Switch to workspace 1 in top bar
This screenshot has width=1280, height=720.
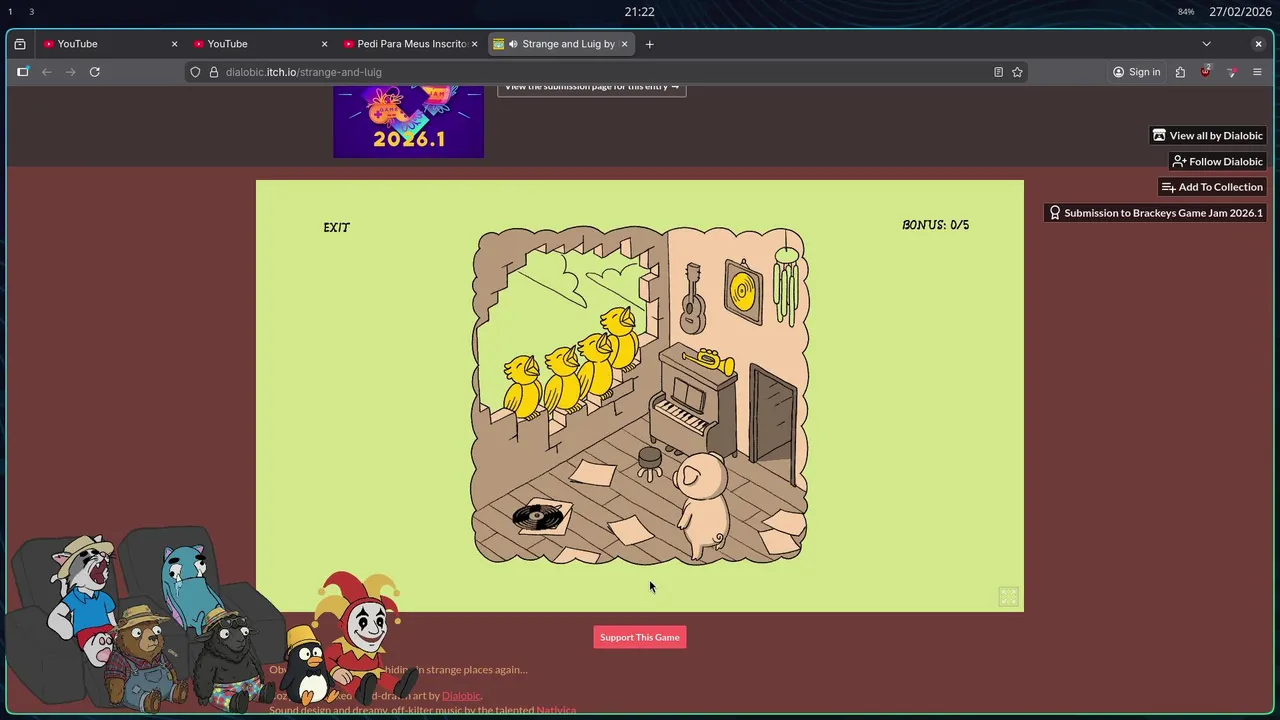pos(10,12)
